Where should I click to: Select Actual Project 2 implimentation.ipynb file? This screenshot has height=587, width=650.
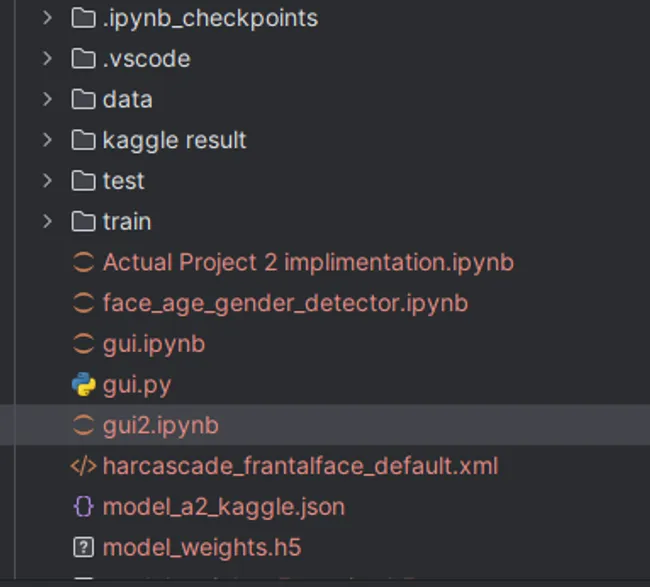coord(308,262)
